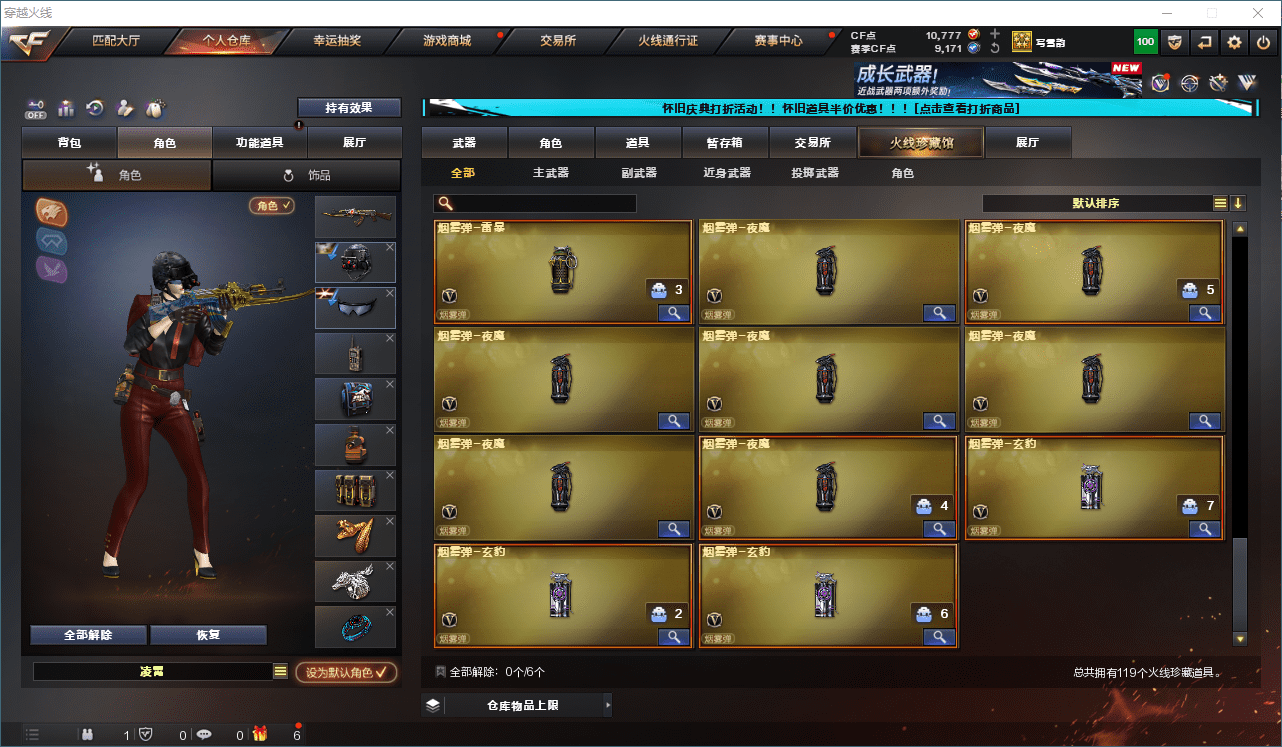Click the 持有效果 button
Screen dimensions: 1282x747
coord(349,108)
